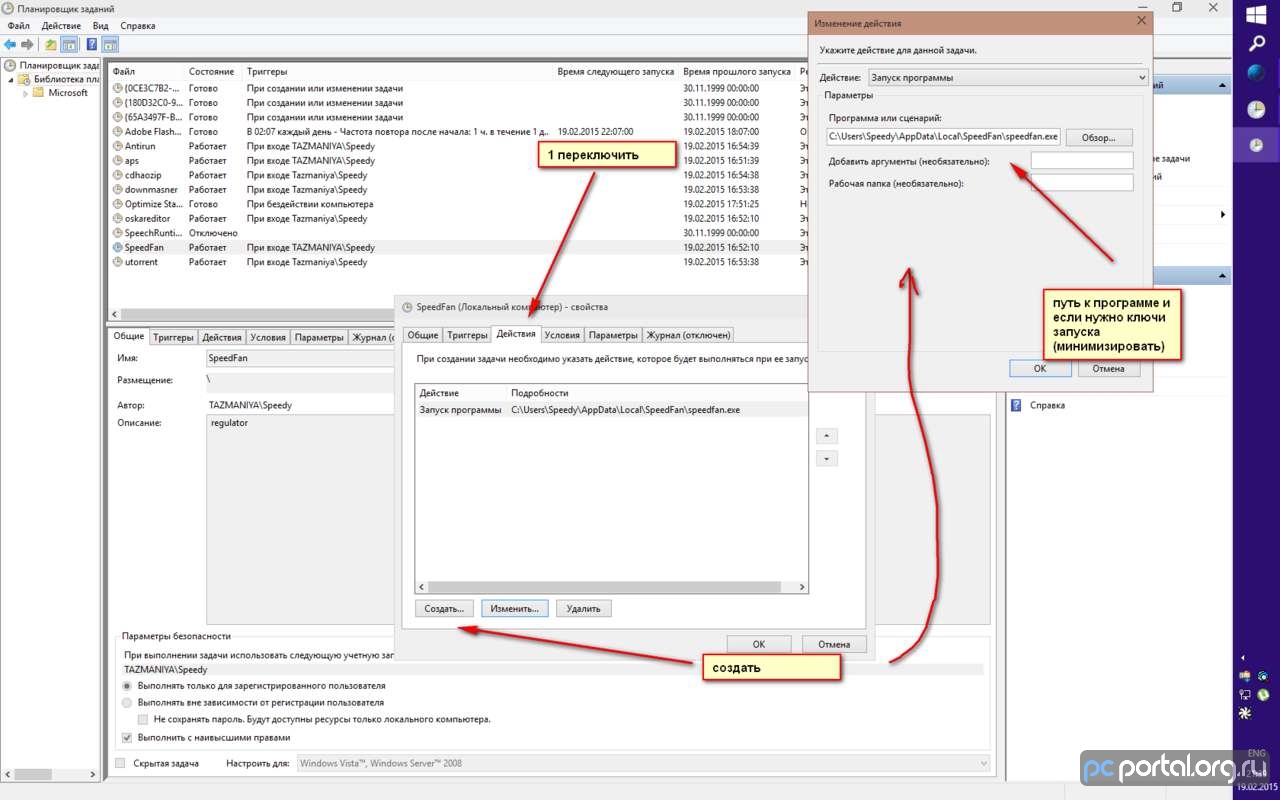Click the 'Обзор...' browse button
The height and width of the screenshot is (800, 1280).
1098,136
